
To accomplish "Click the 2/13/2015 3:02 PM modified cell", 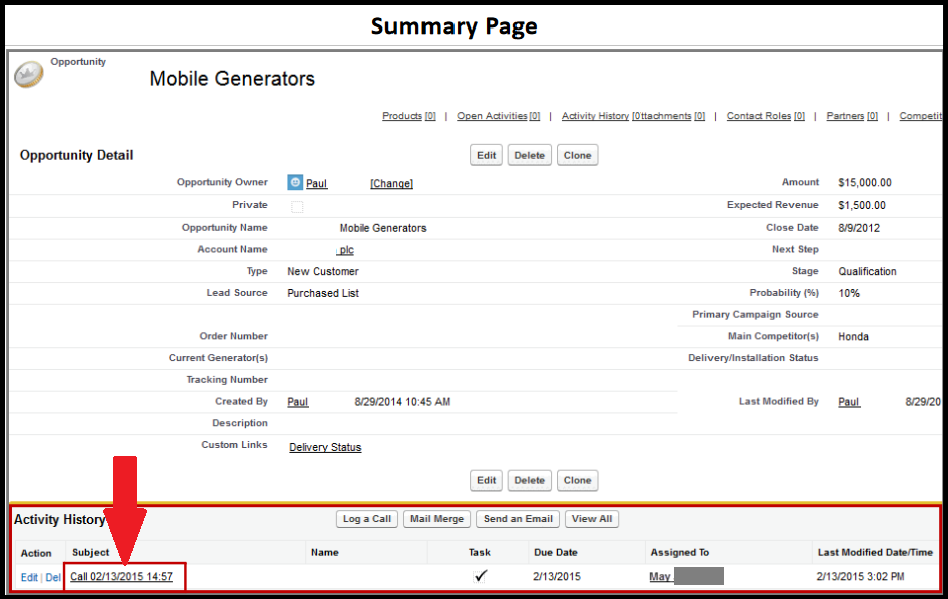I will tap(860, 577).
